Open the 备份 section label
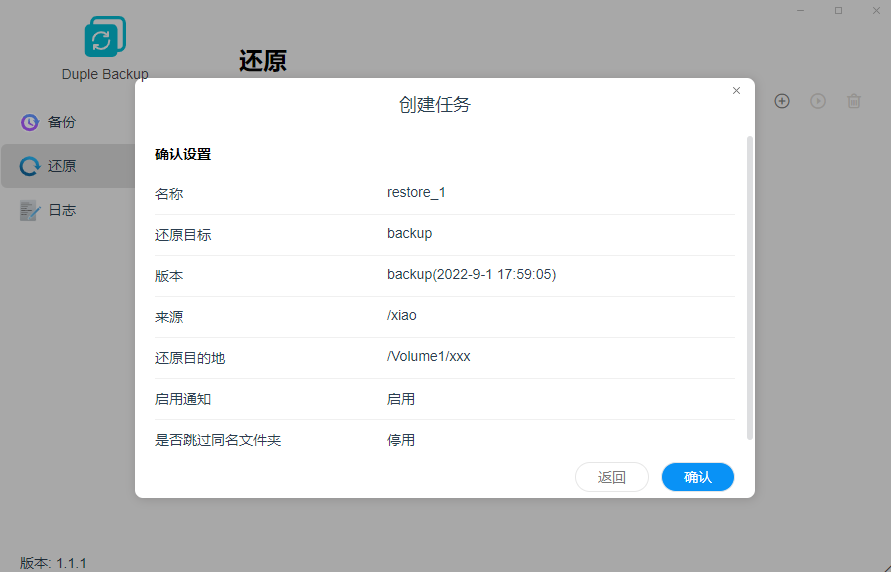 [62, 122]
